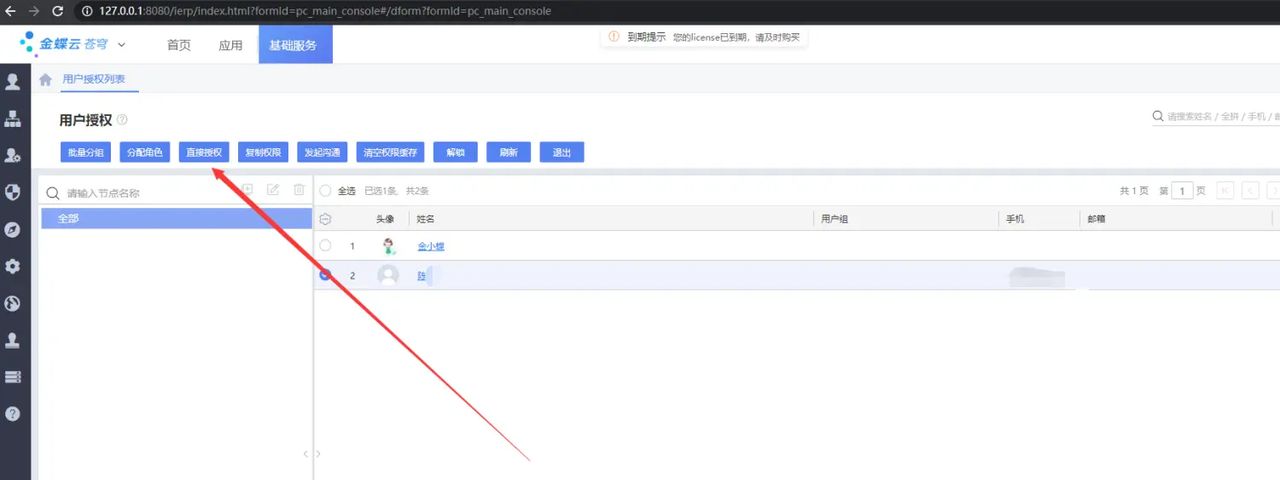Image resolution: width=1280 pixels, height=480 pixels.
Task: Click the 直接授权 button
Action: click(204, 152)
